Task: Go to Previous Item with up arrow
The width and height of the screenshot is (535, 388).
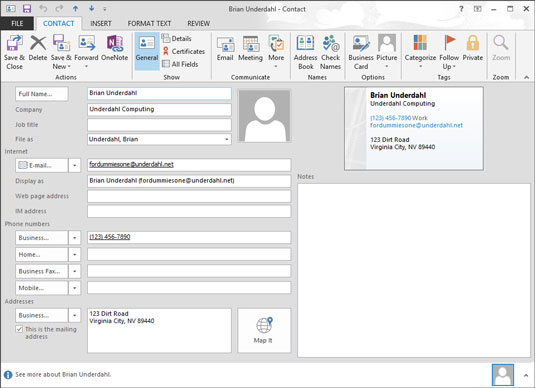Action: [x=75, y=9]
